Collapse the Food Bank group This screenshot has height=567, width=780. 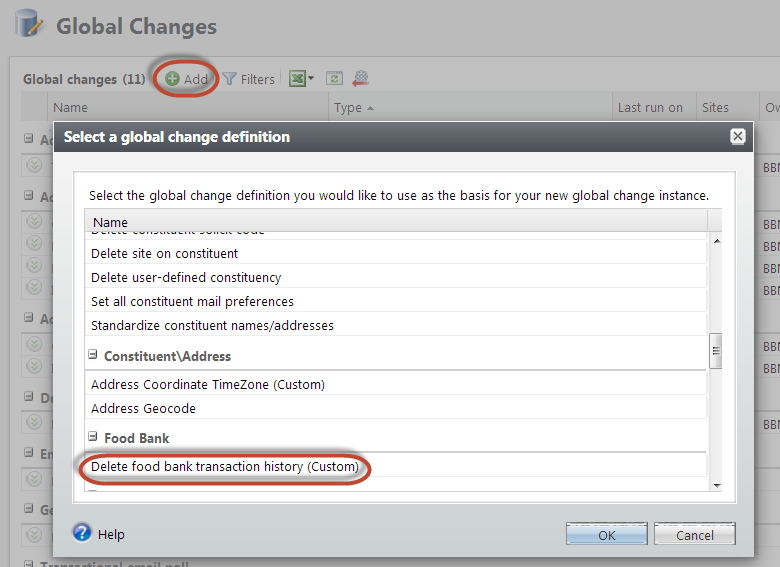click(x=93, y=437)
